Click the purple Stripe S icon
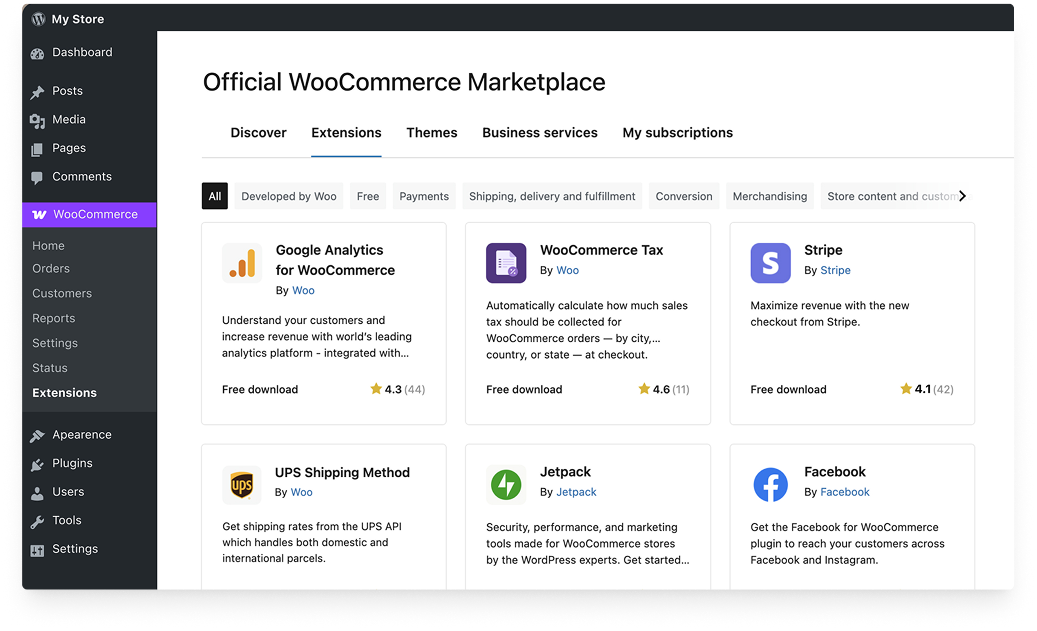Screen dimensions: 1037x631 (x=770, y=263)
